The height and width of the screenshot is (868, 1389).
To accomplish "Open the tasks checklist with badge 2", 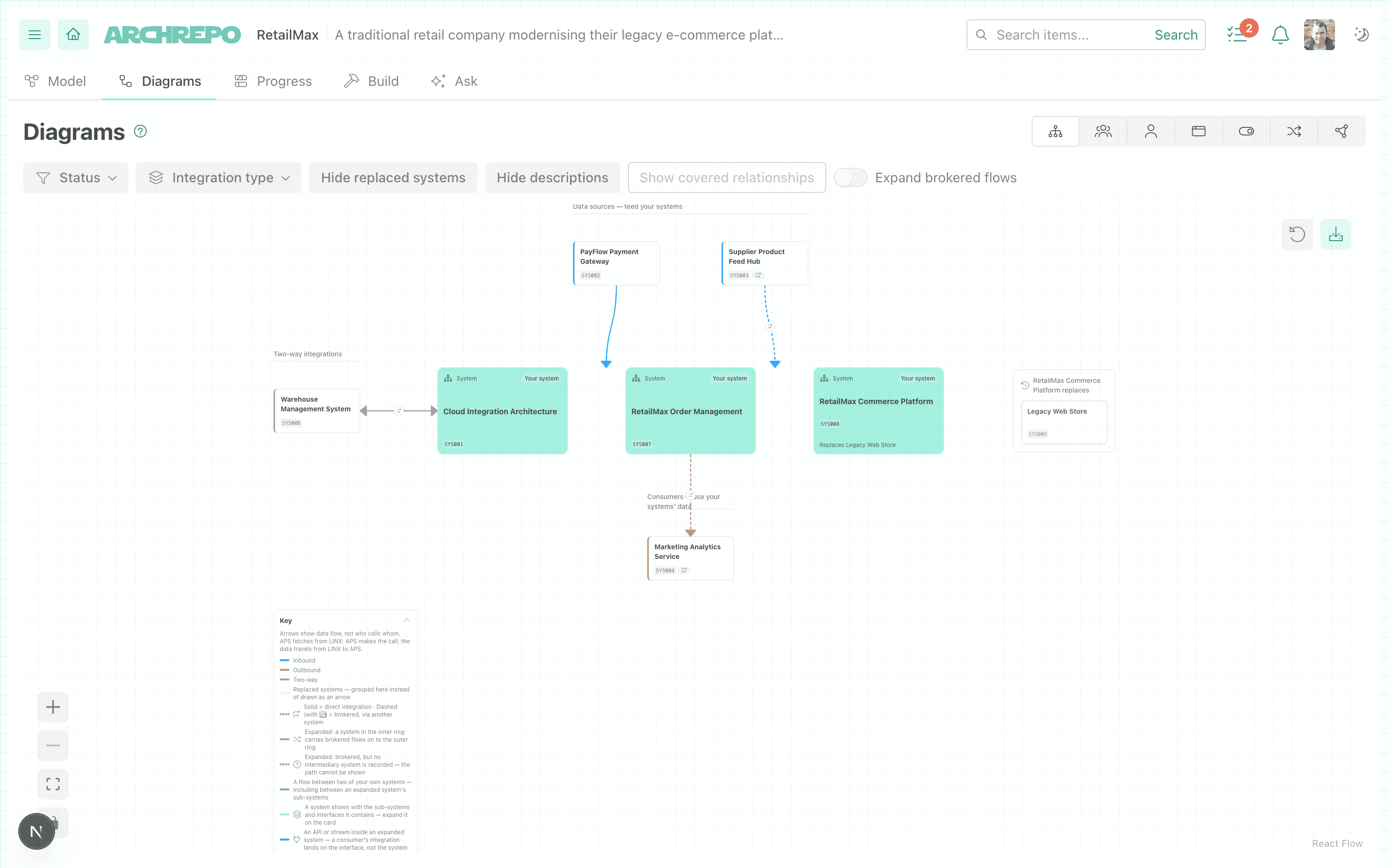I will coord(1238,34).
